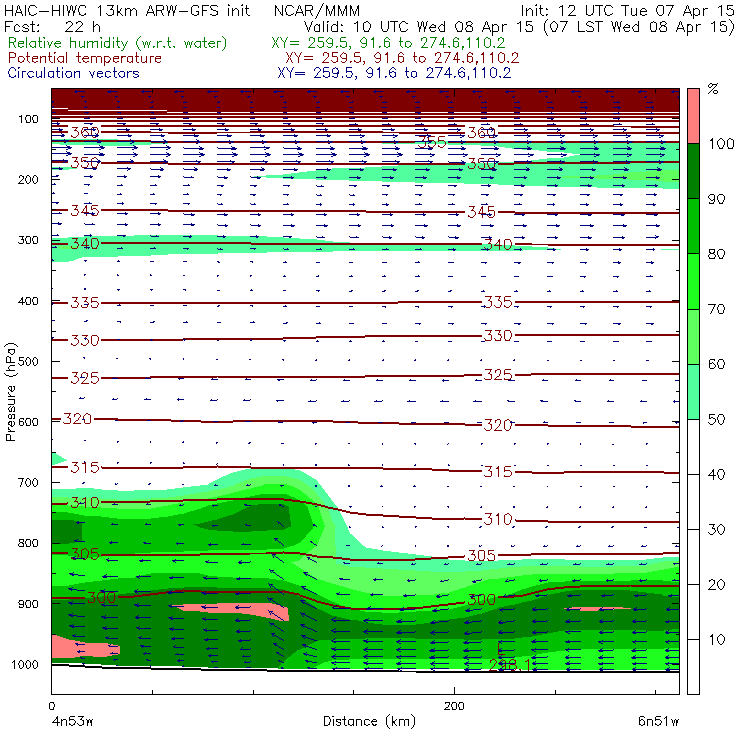This screenshot has width=740, height=740.
Task: Click the '100' colorbar tick label
Action: [x=722, y=143]
